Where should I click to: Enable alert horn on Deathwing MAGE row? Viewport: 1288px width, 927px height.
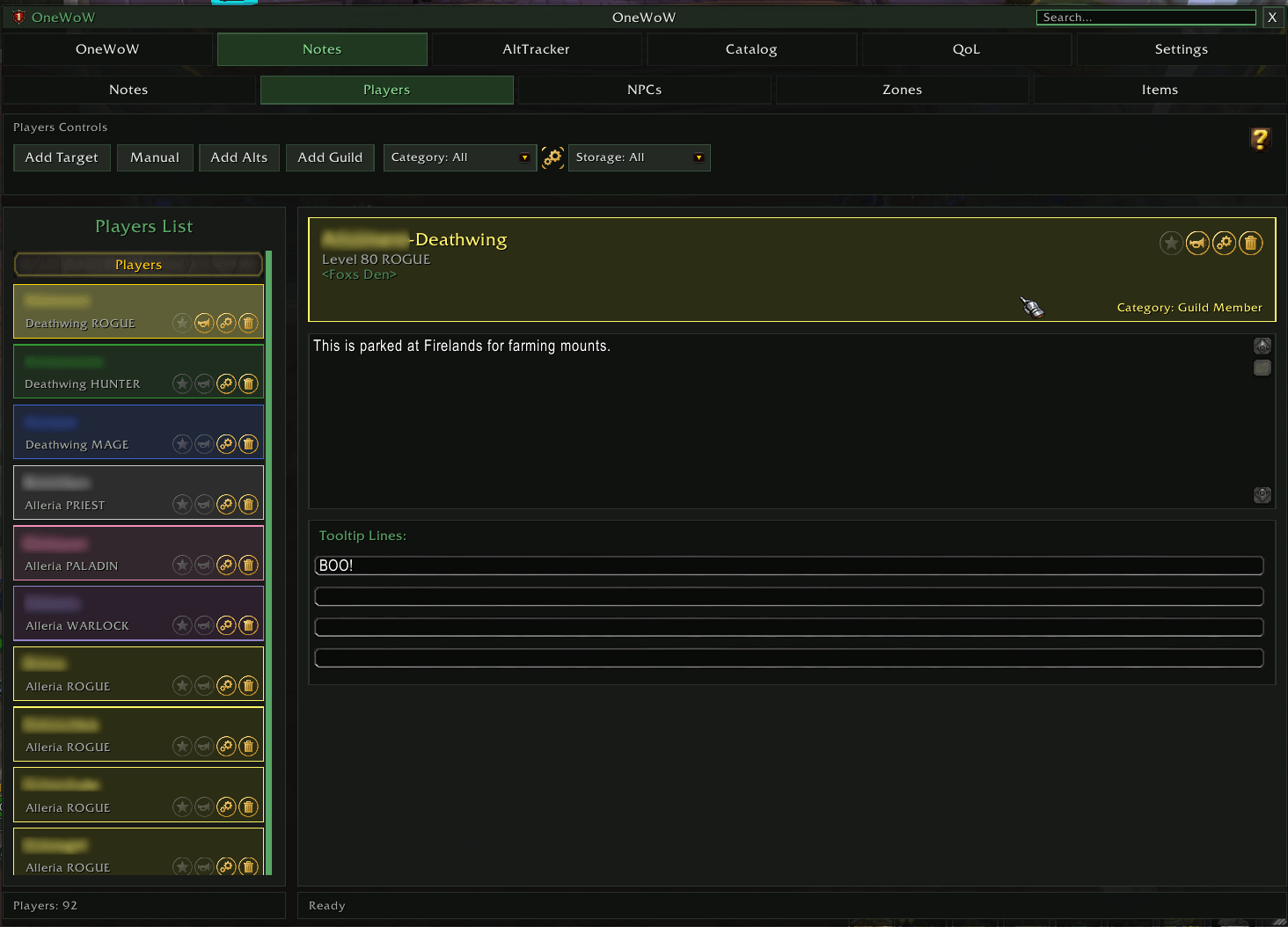(204, 444)
